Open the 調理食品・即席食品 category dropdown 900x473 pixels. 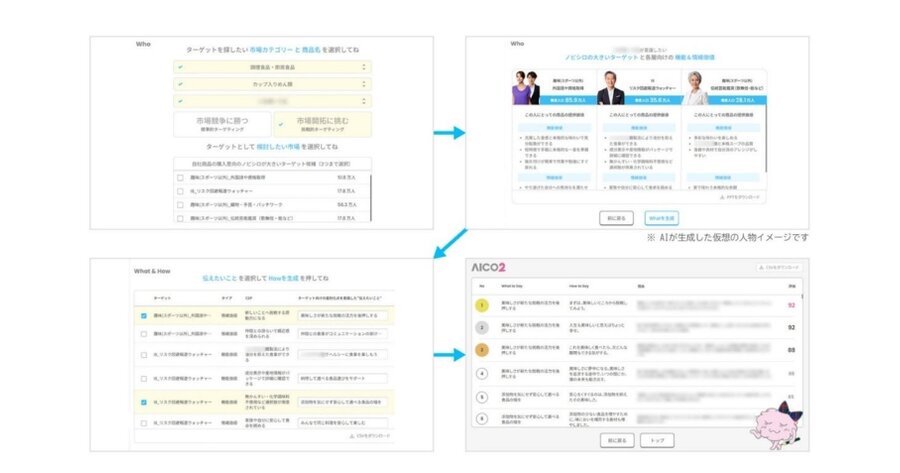272,67
